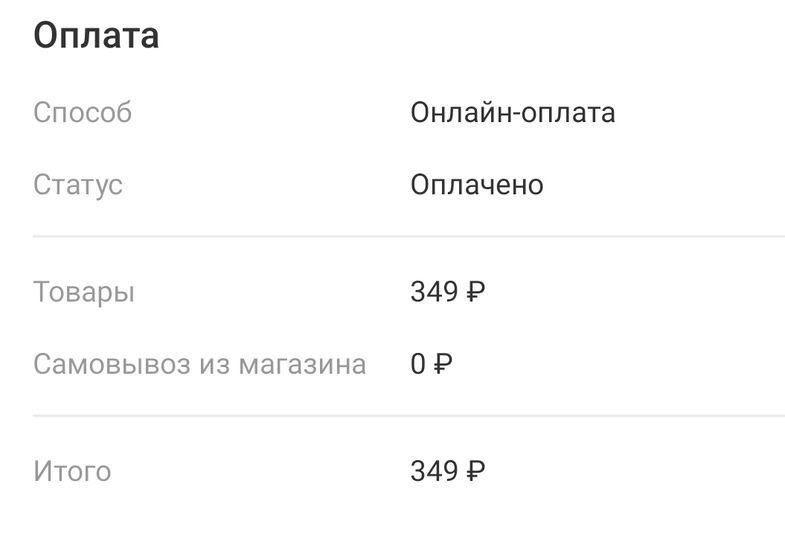Click the digit 9 in Итого amount
The image size is (785, 545).
450,471
